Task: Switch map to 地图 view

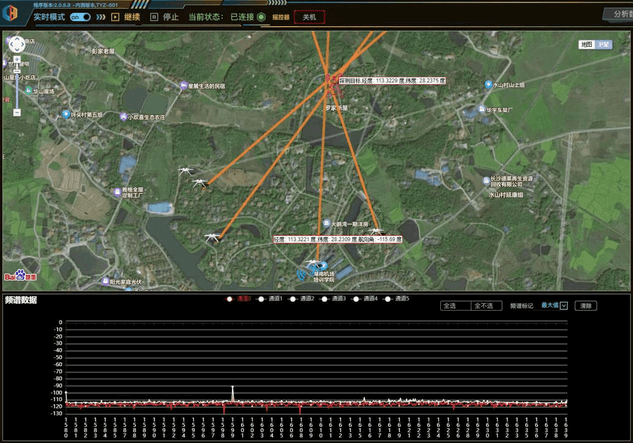Action: point(587,44)
